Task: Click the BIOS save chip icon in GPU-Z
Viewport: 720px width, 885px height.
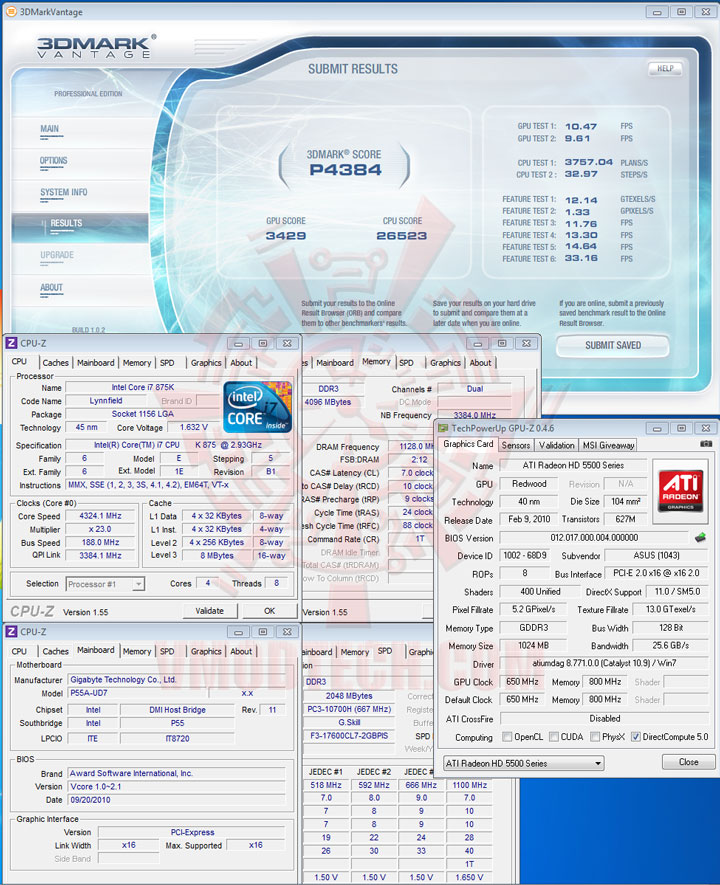Action: point(700,537)
